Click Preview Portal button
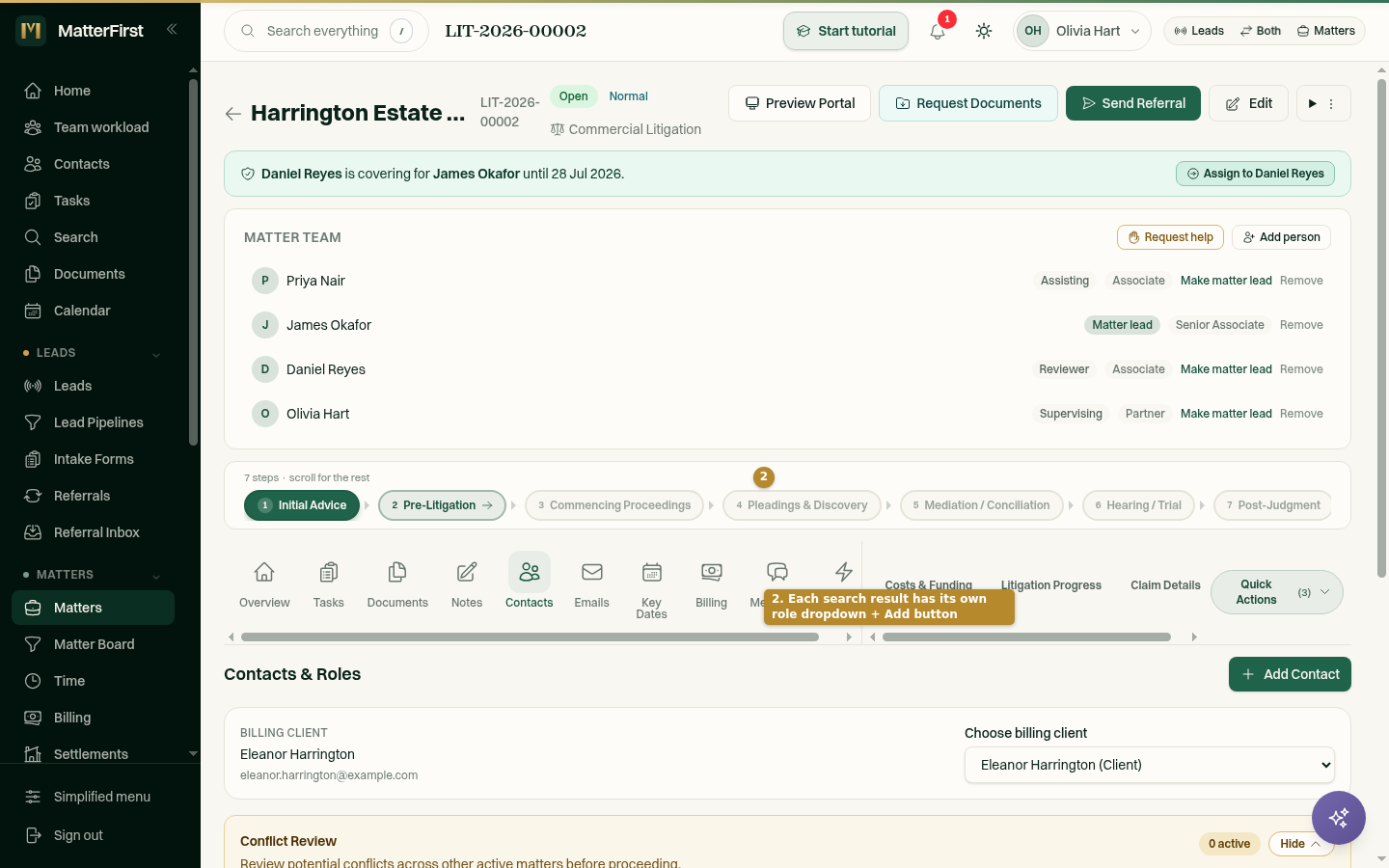Image resolution: width=1389 pixels, height=868 pixels. [x=800, y=103]
